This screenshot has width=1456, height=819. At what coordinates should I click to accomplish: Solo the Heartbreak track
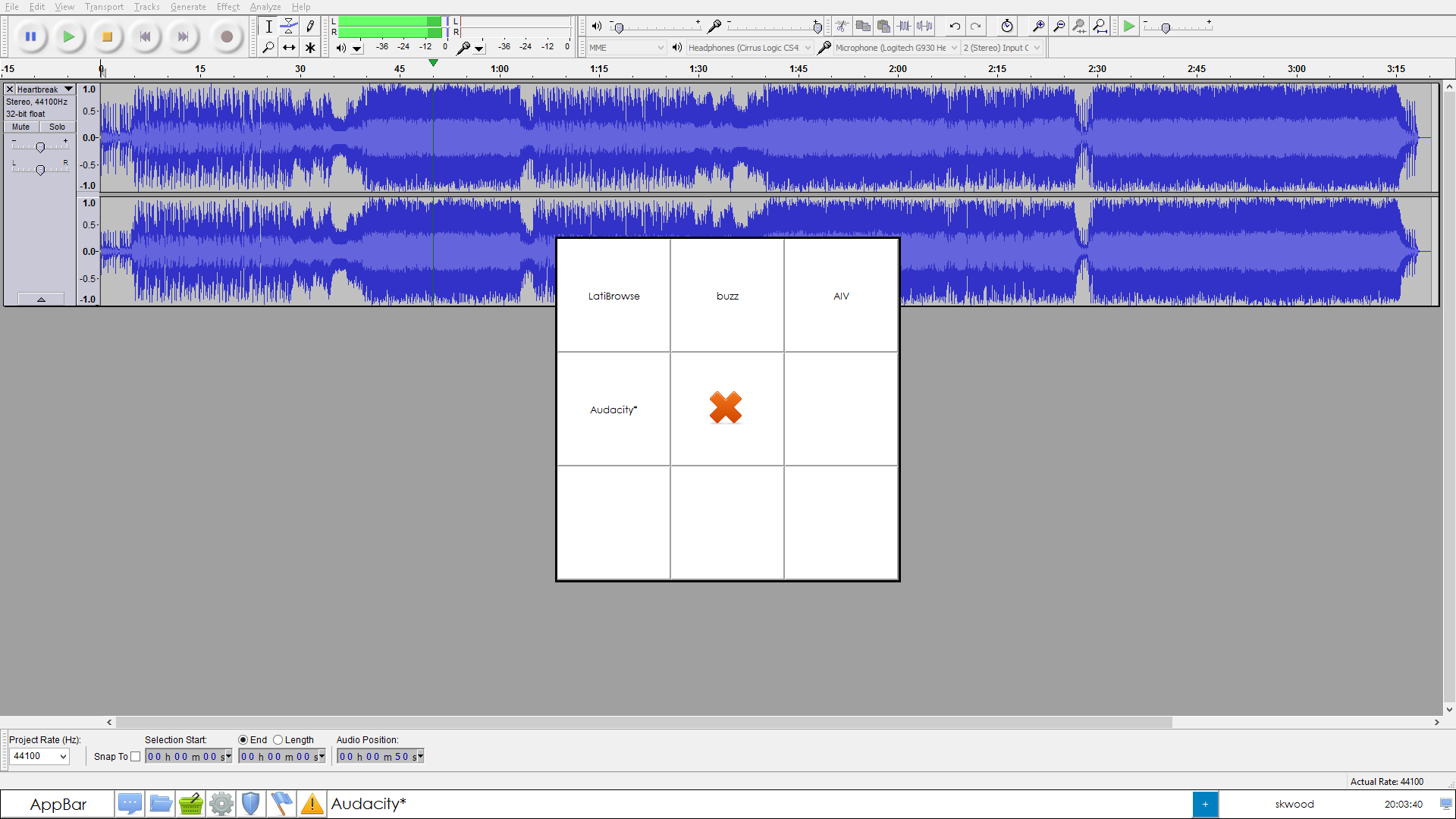[x=57, y=127]
